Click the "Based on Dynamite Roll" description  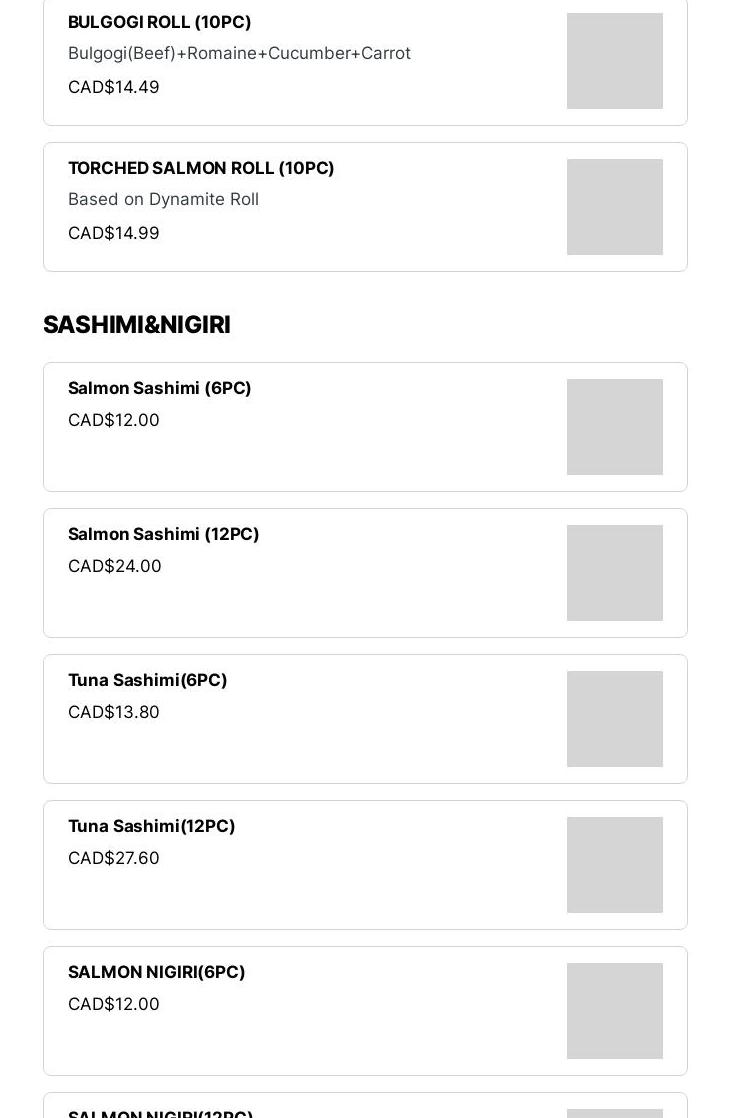163,199
